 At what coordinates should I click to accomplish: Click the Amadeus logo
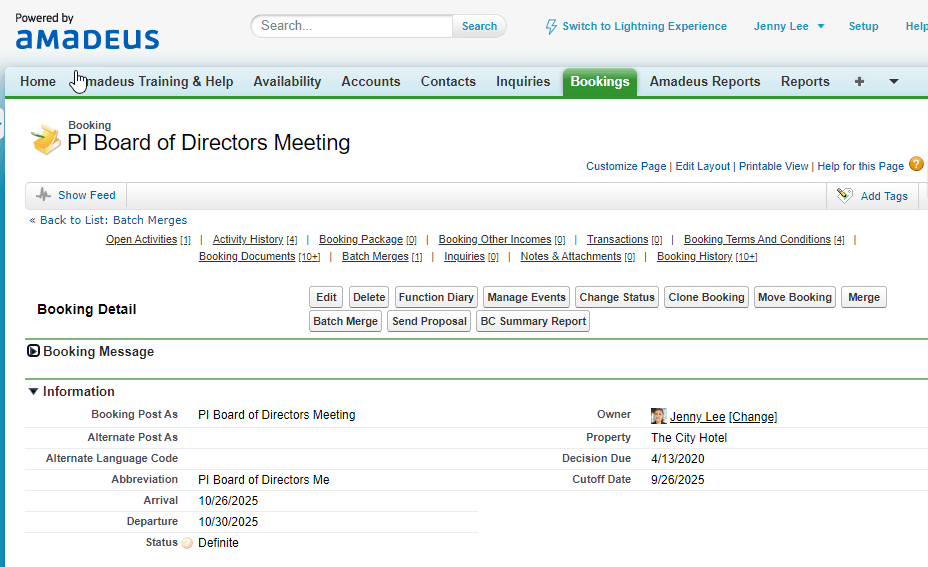(87, 39)
